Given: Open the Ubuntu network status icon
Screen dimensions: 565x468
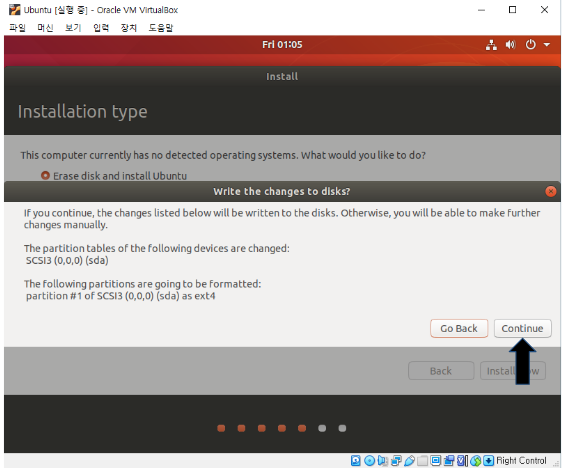Looking at the screenshot, I should [491, 45].
